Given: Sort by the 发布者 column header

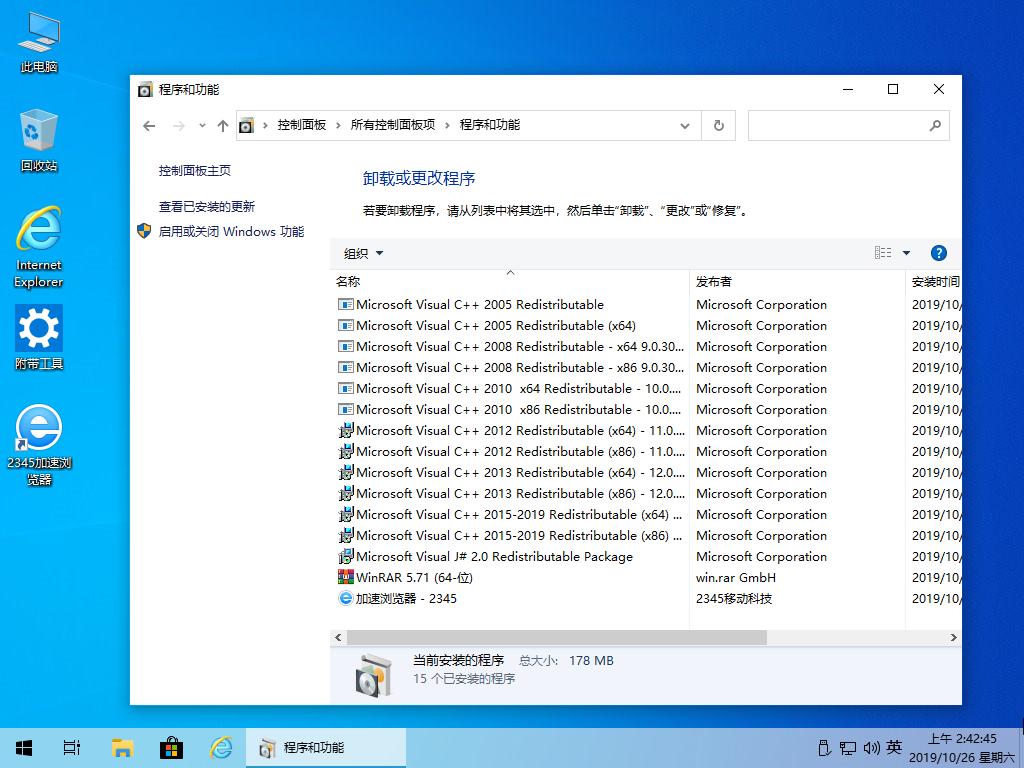Looking at the screenshot, I should pyautogui.click(x=797, y=281).
